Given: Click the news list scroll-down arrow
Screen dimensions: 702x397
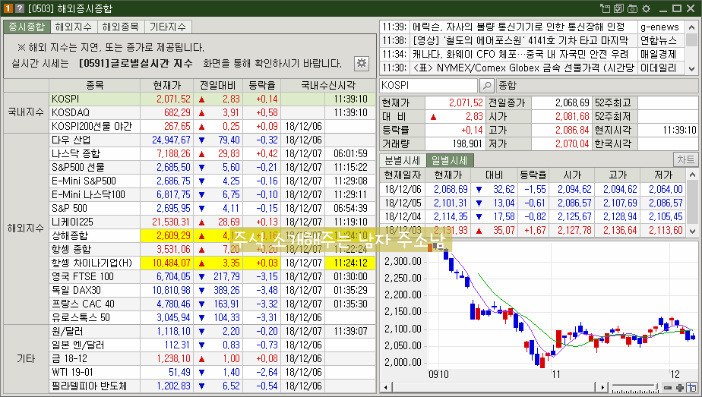Looking at the screenshot, I should (692, 68).
